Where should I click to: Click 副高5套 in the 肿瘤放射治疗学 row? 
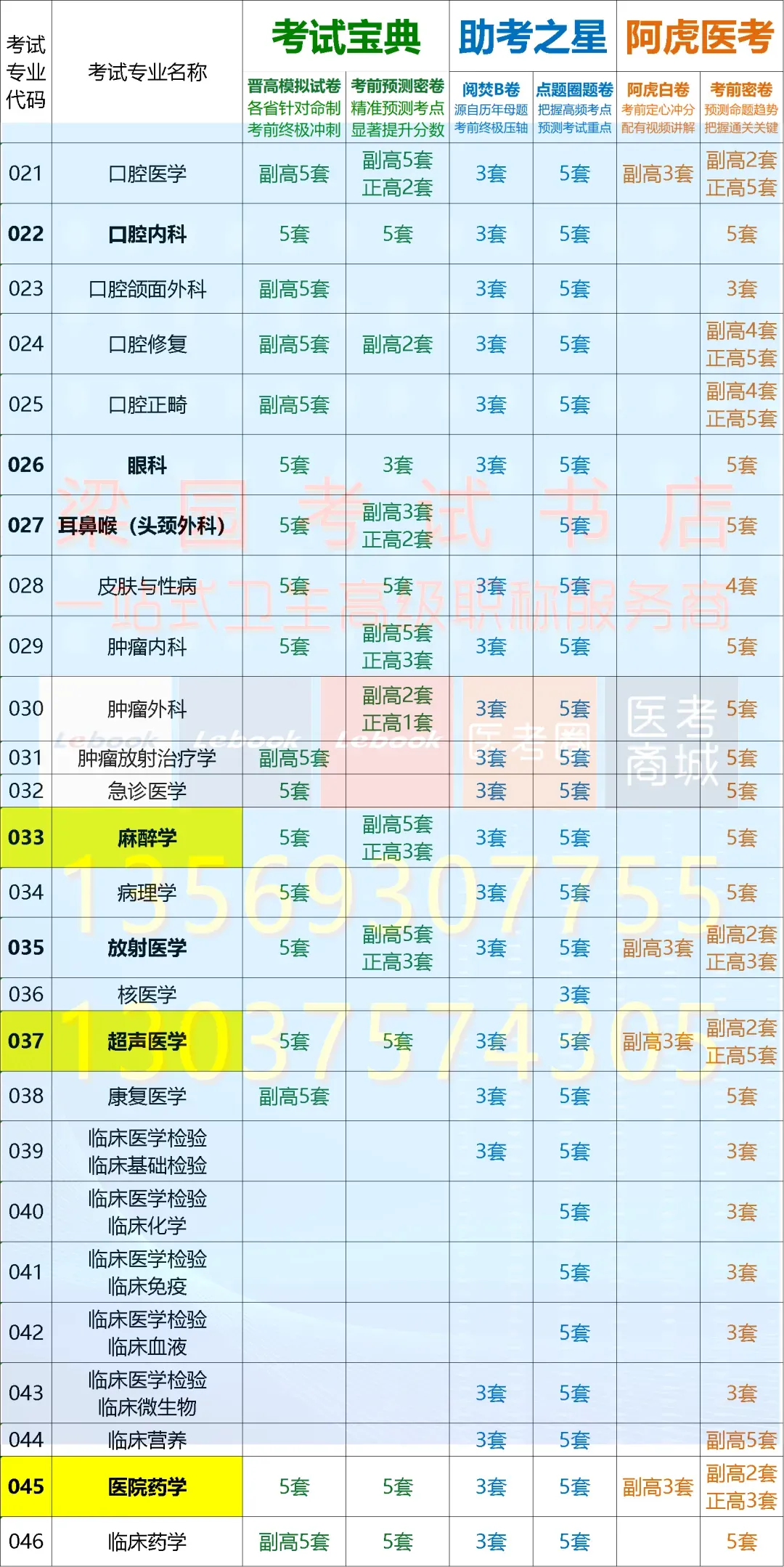pyautogui.click(x=294, y=758)
